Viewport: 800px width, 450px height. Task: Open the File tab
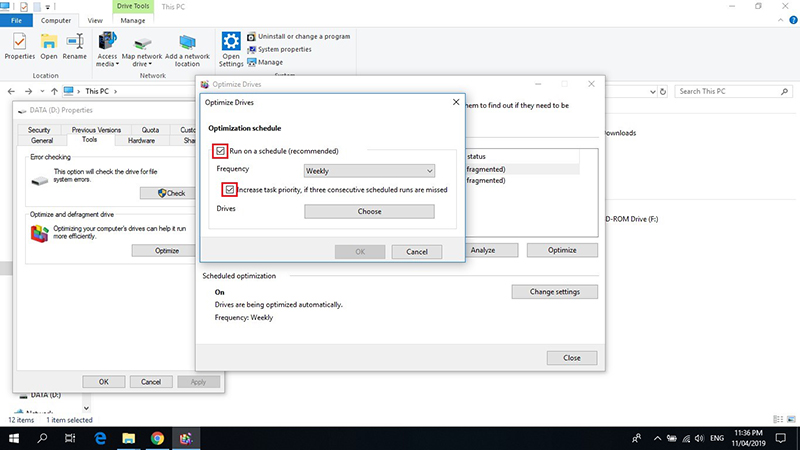(x=16, y=20)
